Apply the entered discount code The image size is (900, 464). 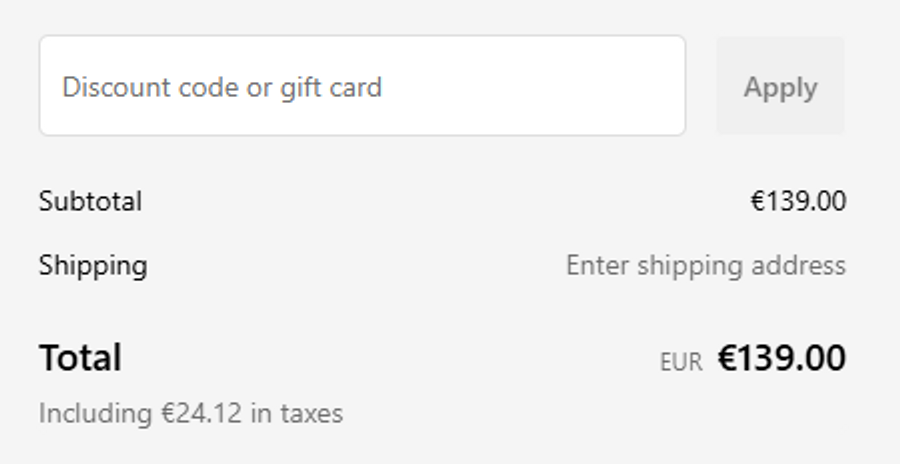(780, 87)
